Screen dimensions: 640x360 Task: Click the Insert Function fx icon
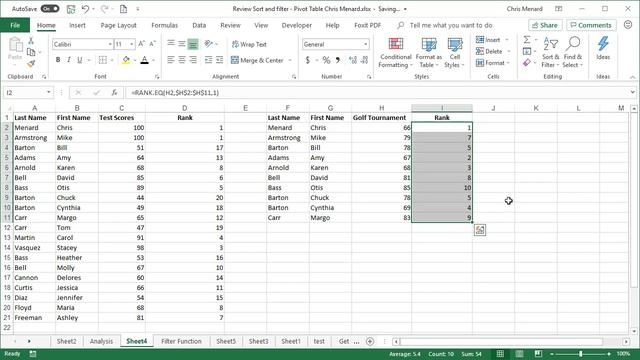click(114, 93)
